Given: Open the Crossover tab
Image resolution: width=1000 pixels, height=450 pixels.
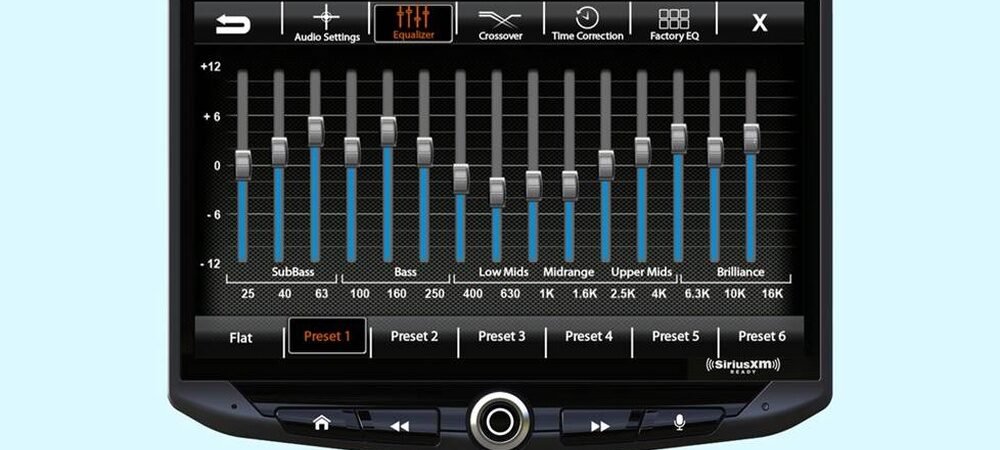Looking at the screenshot, I should pos(500,24).
